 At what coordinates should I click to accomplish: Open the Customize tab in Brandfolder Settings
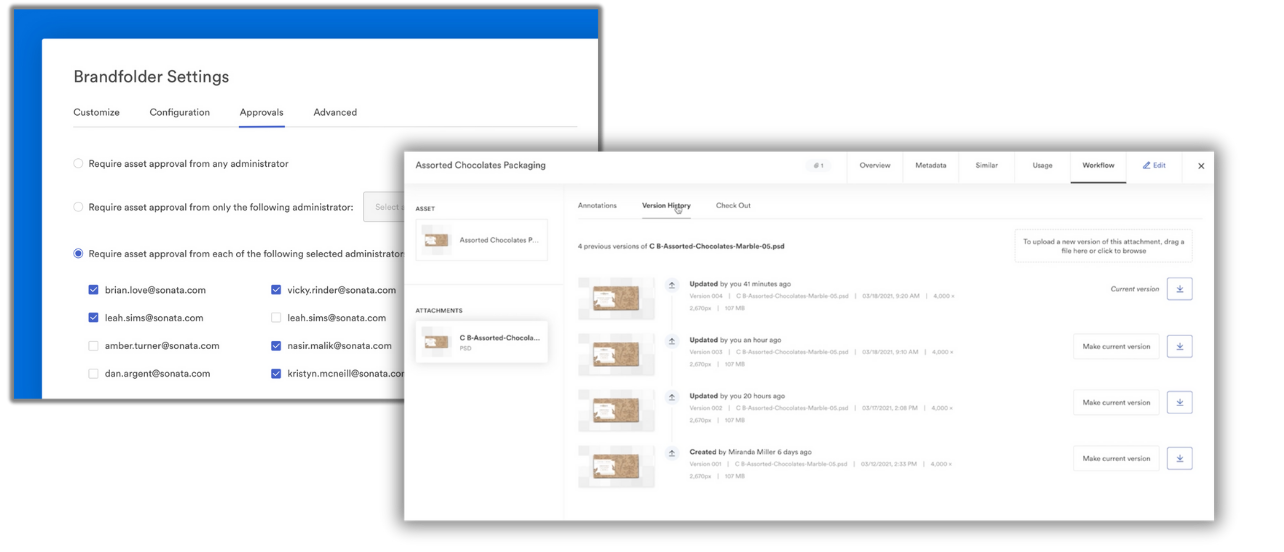[96, 112]
